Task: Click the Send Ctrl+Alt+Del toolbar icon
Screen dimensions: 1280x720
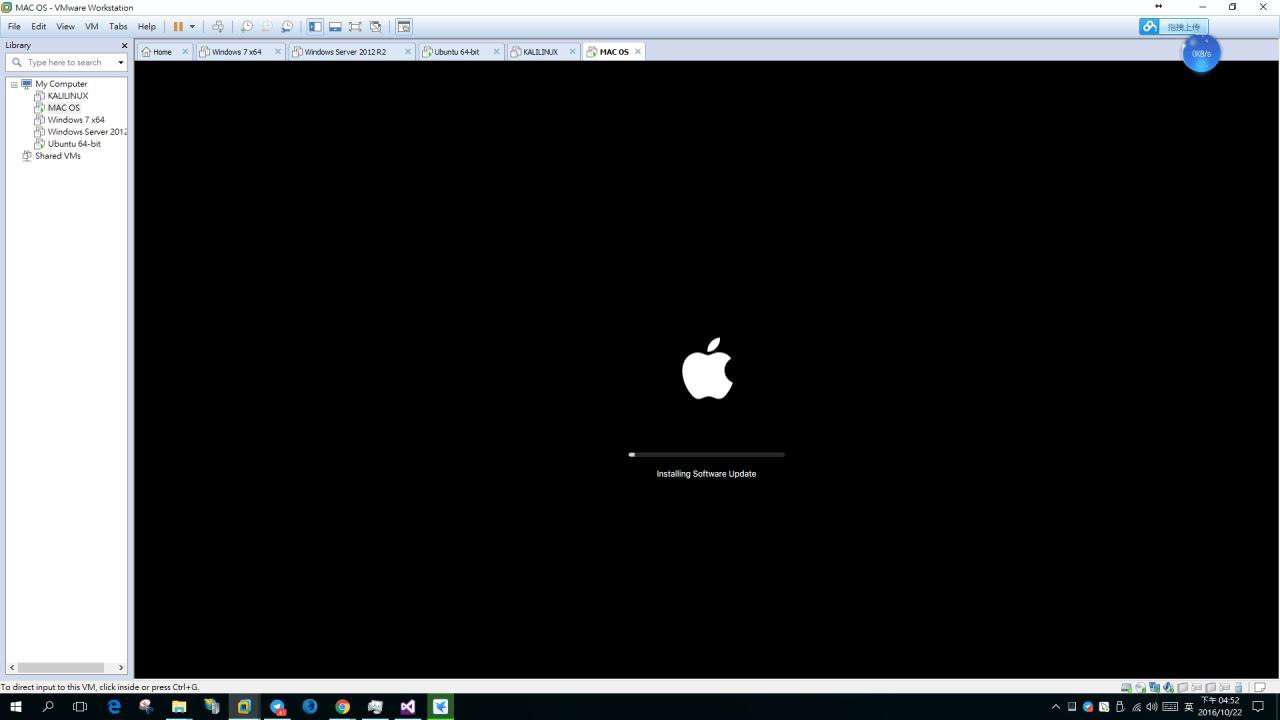Action: coord(218,27)
